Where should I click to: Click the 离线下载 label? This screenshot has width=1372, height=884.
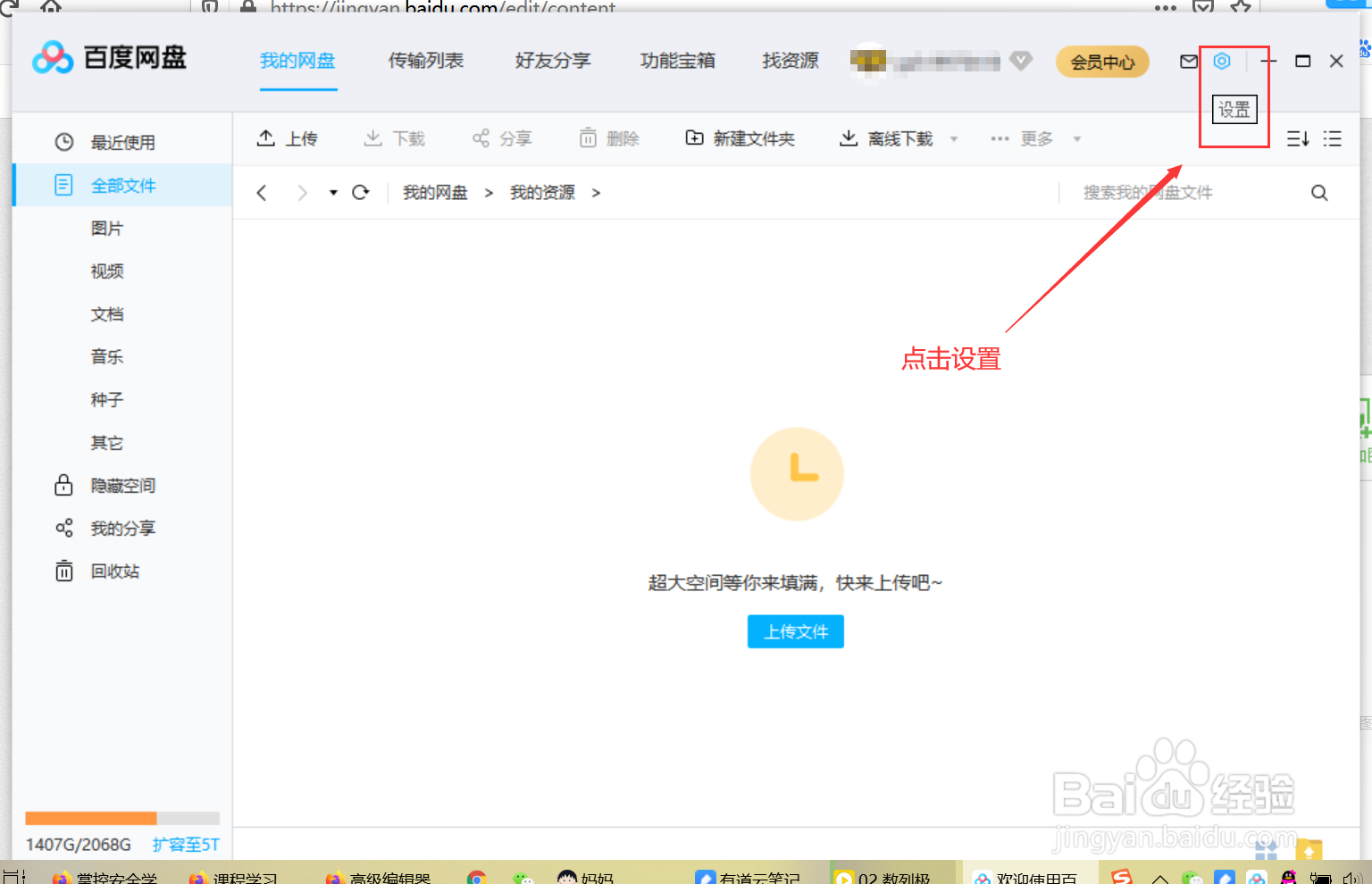(900, 138)
